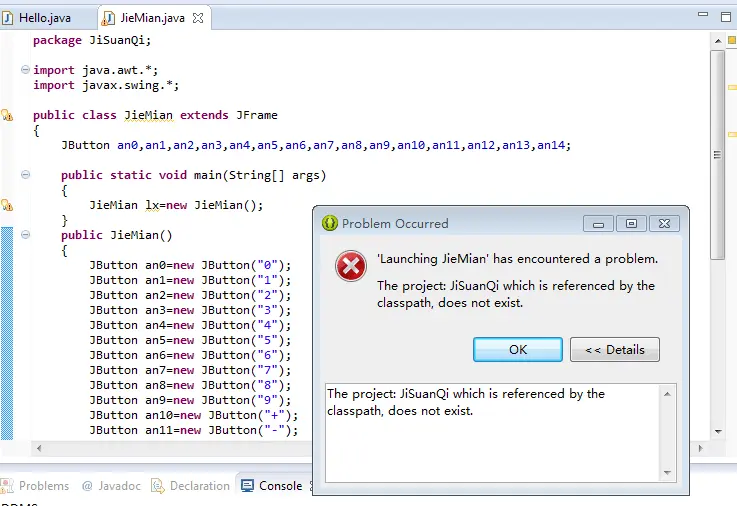
Task: Click the editor vertical scrollbar thumb
Action: [x=718, y=155]
